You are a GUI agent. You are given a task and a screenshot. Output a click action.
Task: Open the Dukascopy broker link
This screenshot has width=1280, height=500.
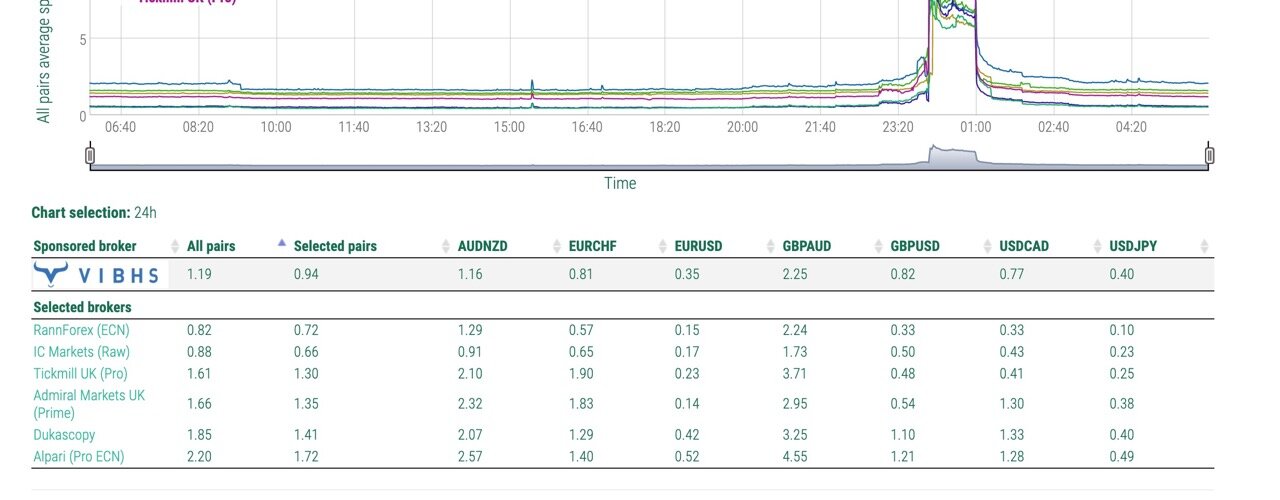pyautogui.click(x=64, y=436)
